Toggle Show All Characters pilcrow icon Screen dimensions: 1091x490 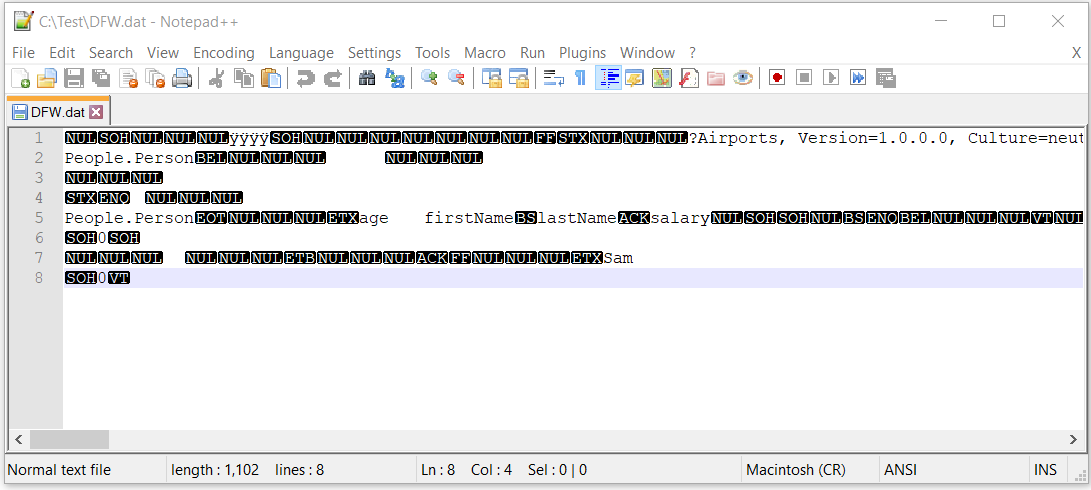coord(580,78)
